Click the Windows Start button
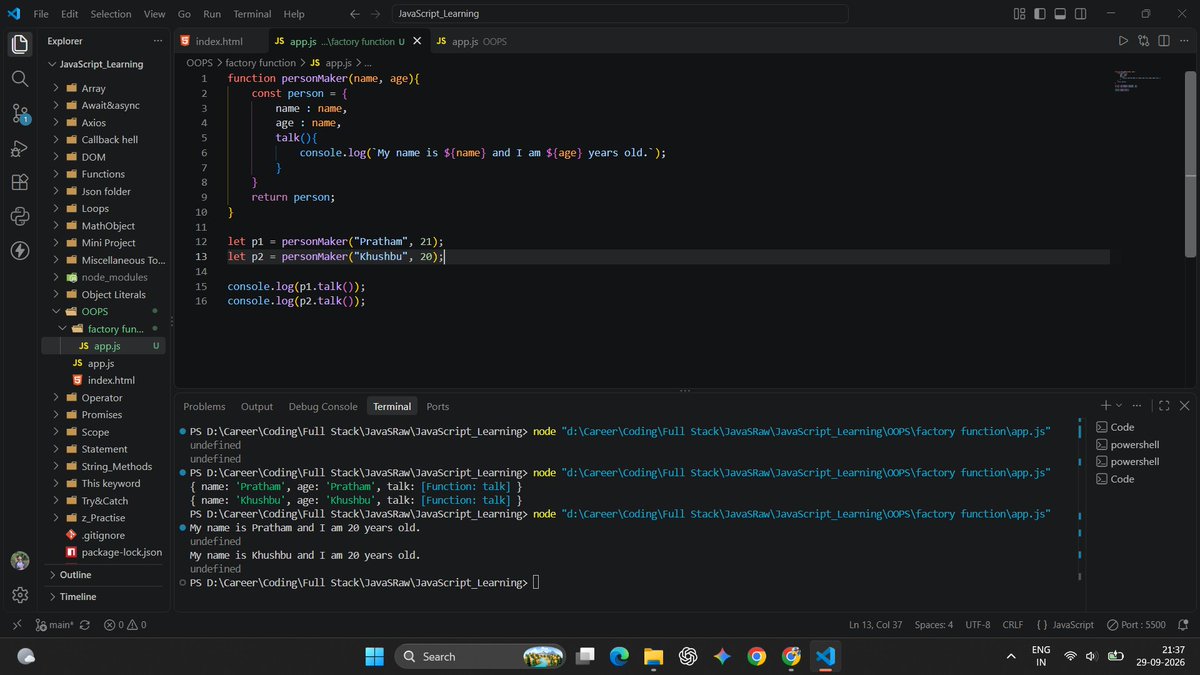The image size is (1200, 675). 374,656
